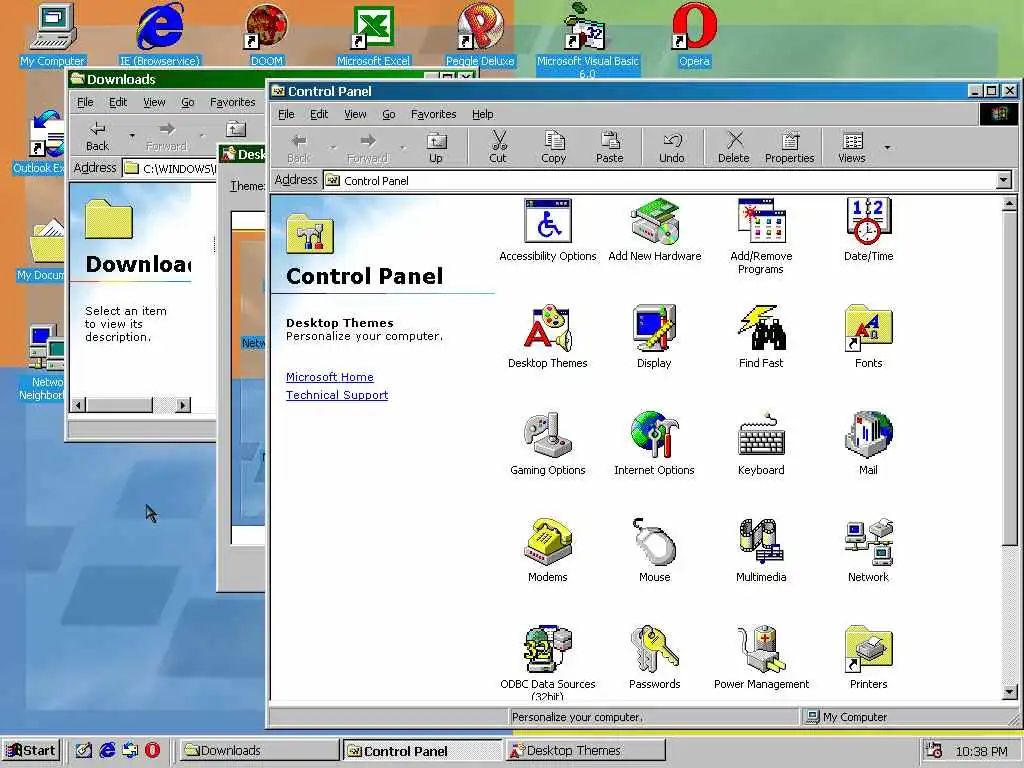
Task: Click the Control Panel taskbar button
Action: [422, 750]
